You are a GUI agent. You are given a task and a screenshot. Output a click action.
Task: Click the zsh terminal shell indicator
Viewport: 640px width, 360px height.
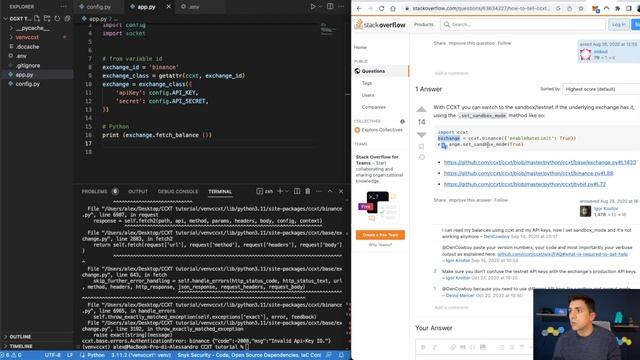(x=264, y=191)
